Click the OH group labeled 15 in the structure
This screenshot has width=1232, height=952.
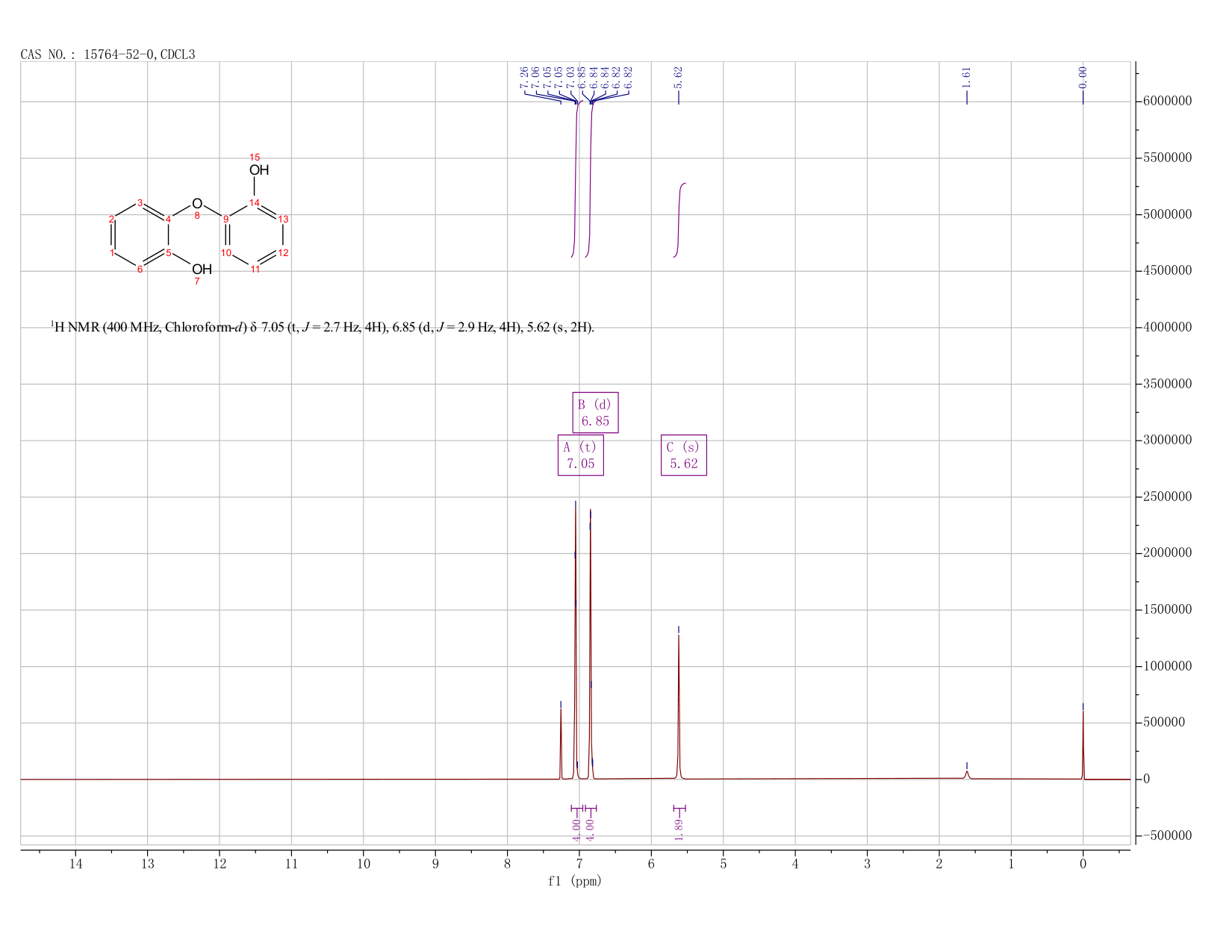pos(259,170)
